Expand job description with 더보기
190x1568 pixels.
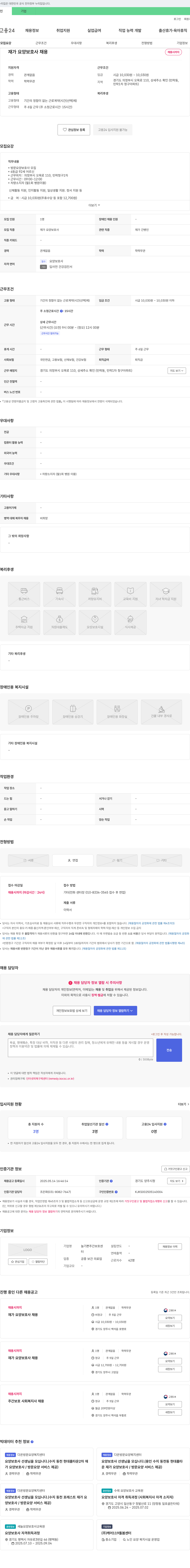coord(94,205)
